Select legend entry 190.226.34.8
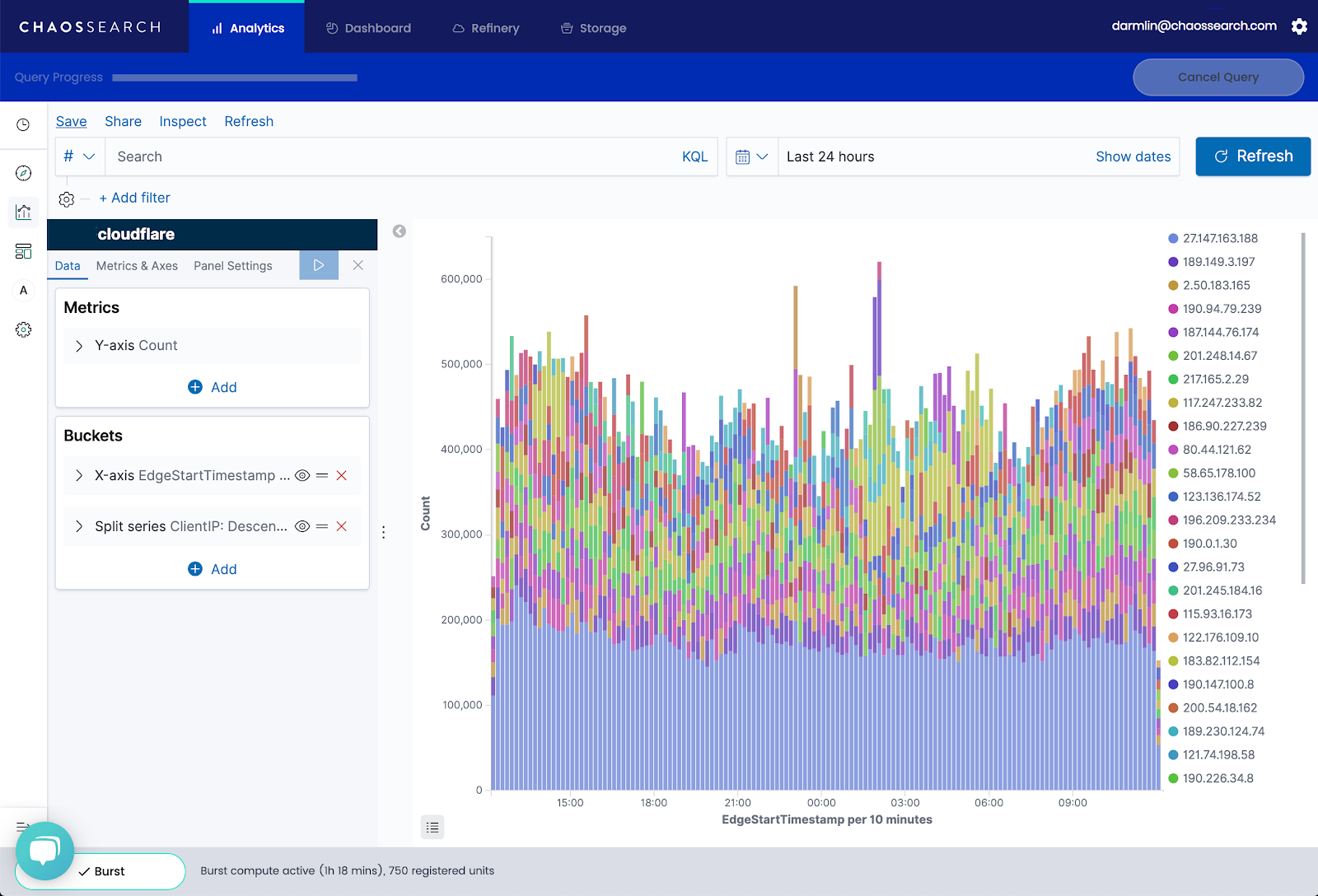The image size is (1318, 896). [1211, 778]
